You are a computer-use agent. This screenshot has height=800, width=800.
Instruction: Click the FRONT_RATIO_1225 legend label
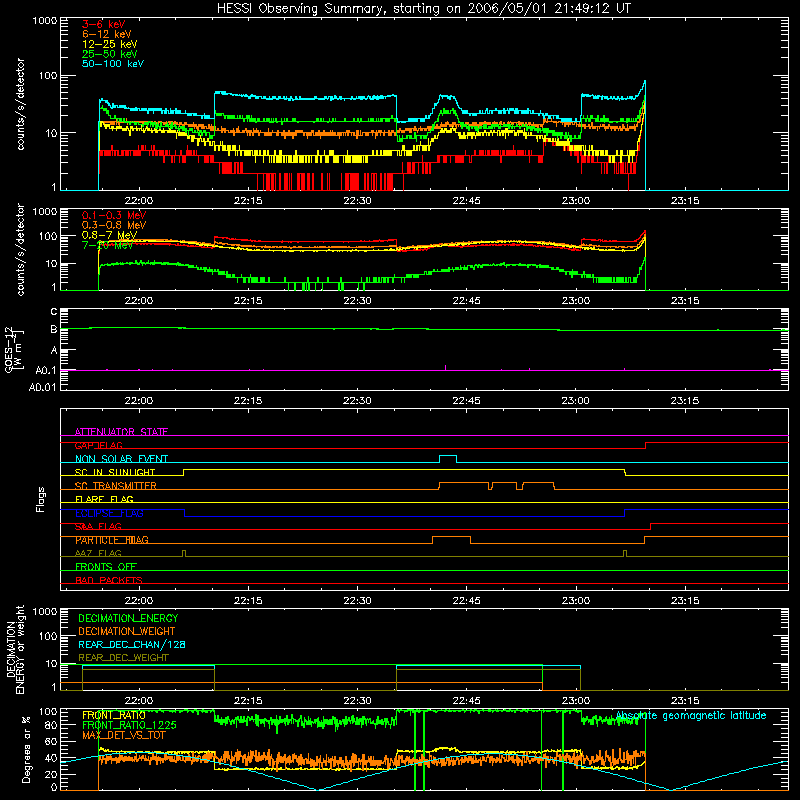[129, 725]
